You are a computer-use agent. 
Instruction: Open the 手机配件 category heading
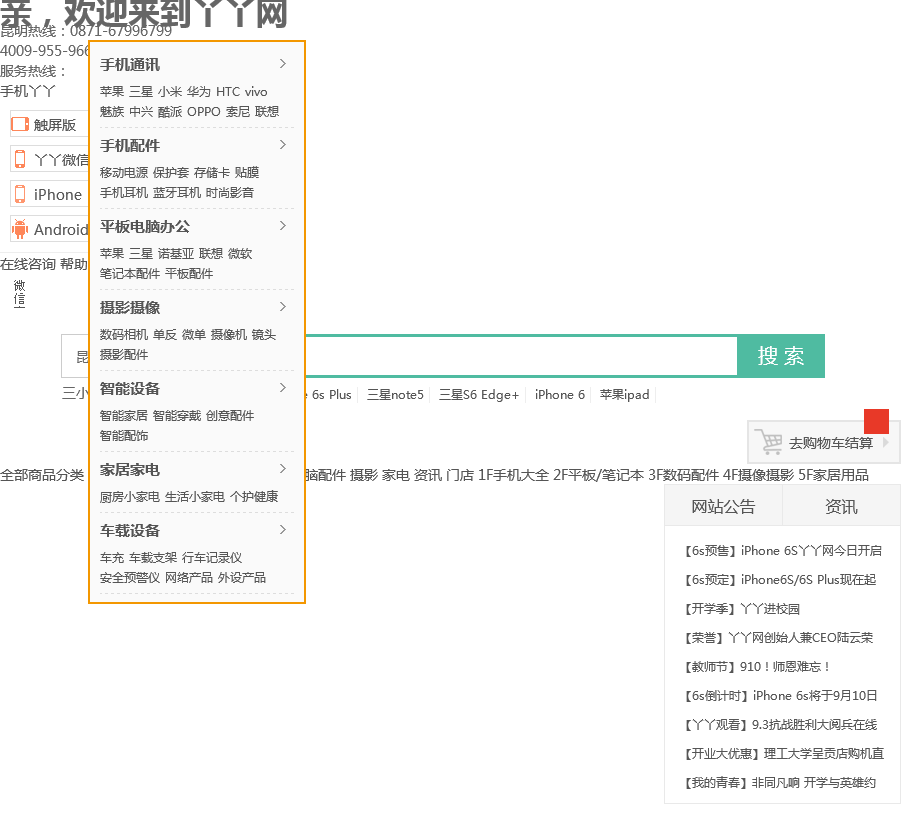tap(130, 146)
